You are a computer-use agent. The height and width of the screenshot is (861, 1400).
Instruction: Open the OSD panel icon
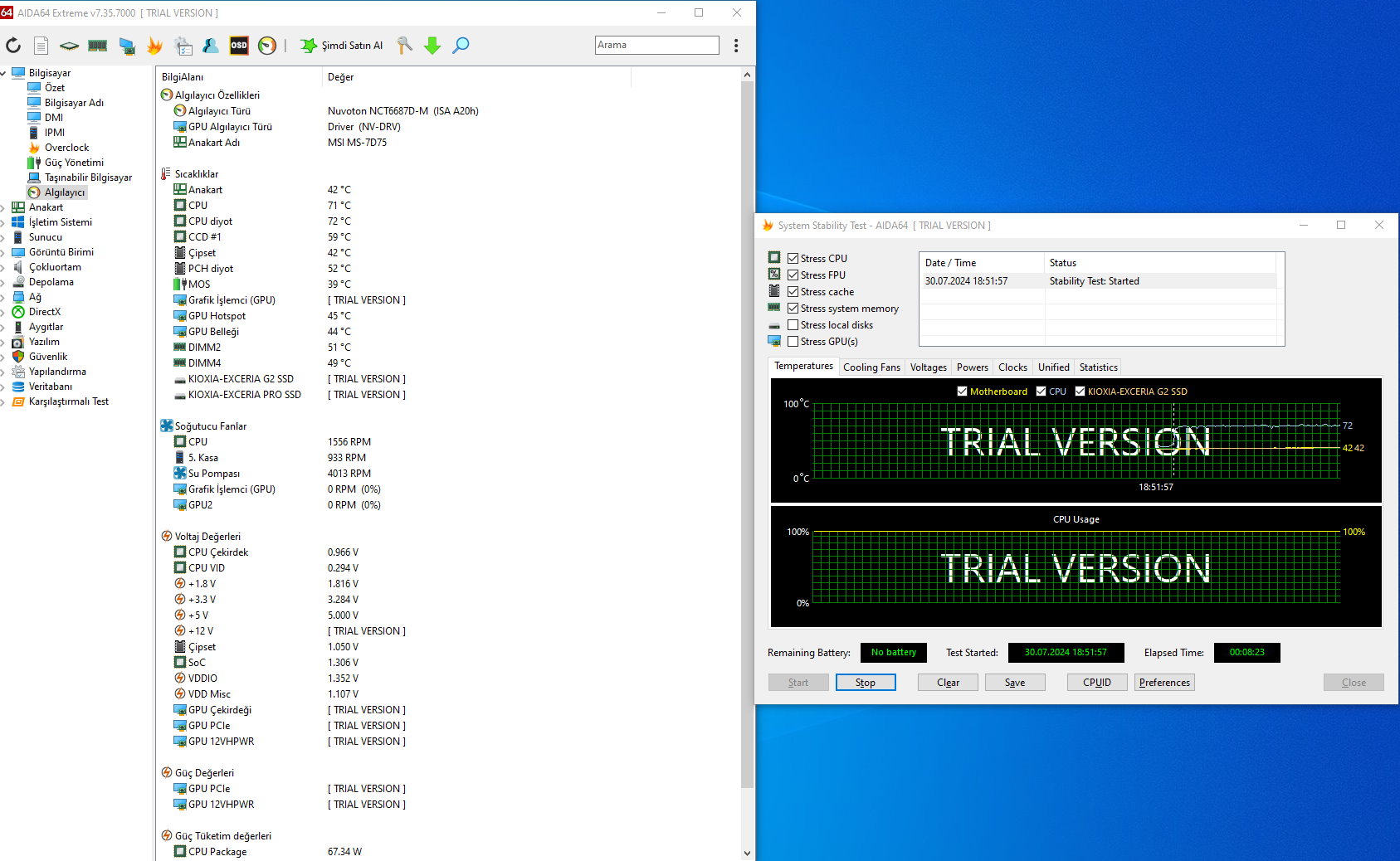tap(239, 46)
